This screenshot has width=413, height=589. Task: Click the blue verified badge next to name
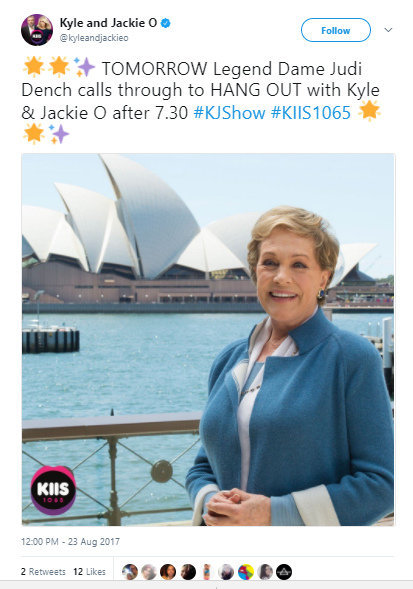(166, 23)
